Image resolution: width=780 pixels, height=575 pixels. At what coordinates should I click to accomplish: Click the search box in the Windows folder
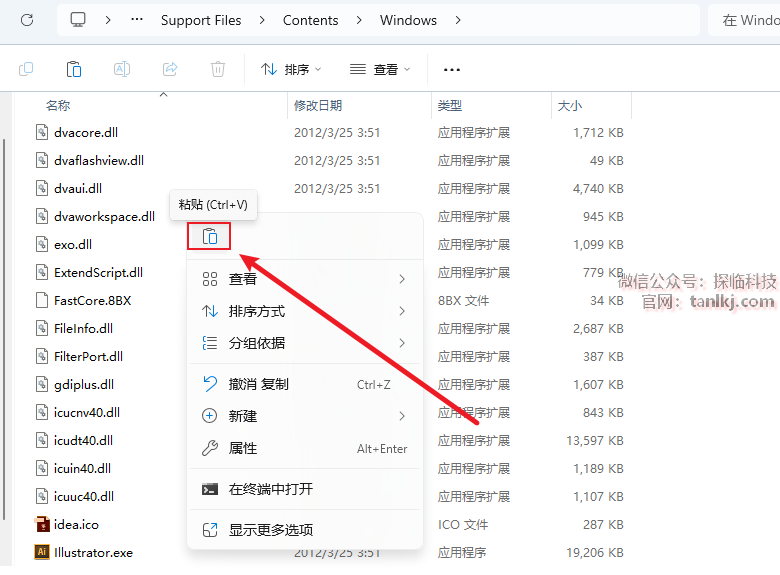pyautogui.click(x=745, y=20)
